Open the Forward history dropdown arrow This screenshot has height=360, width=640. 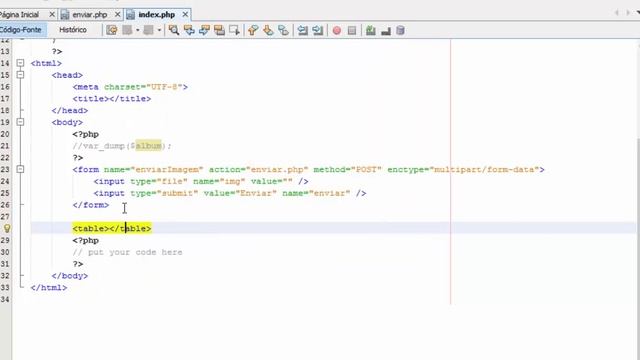point(159,30)
